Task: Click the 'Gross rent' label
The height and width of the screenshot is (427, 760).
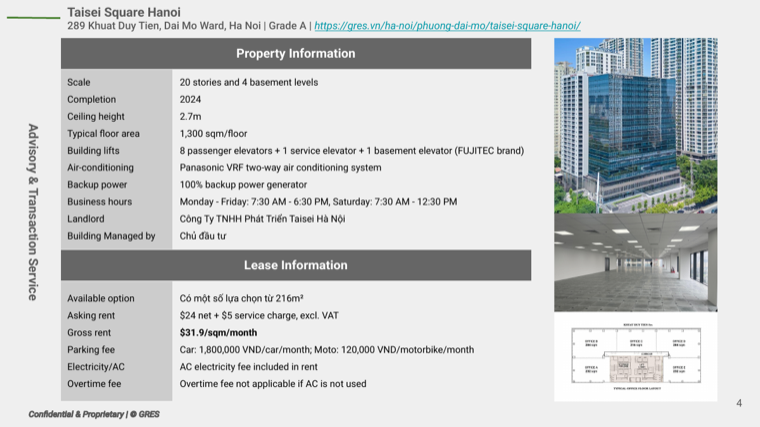Action: point(89,332)
